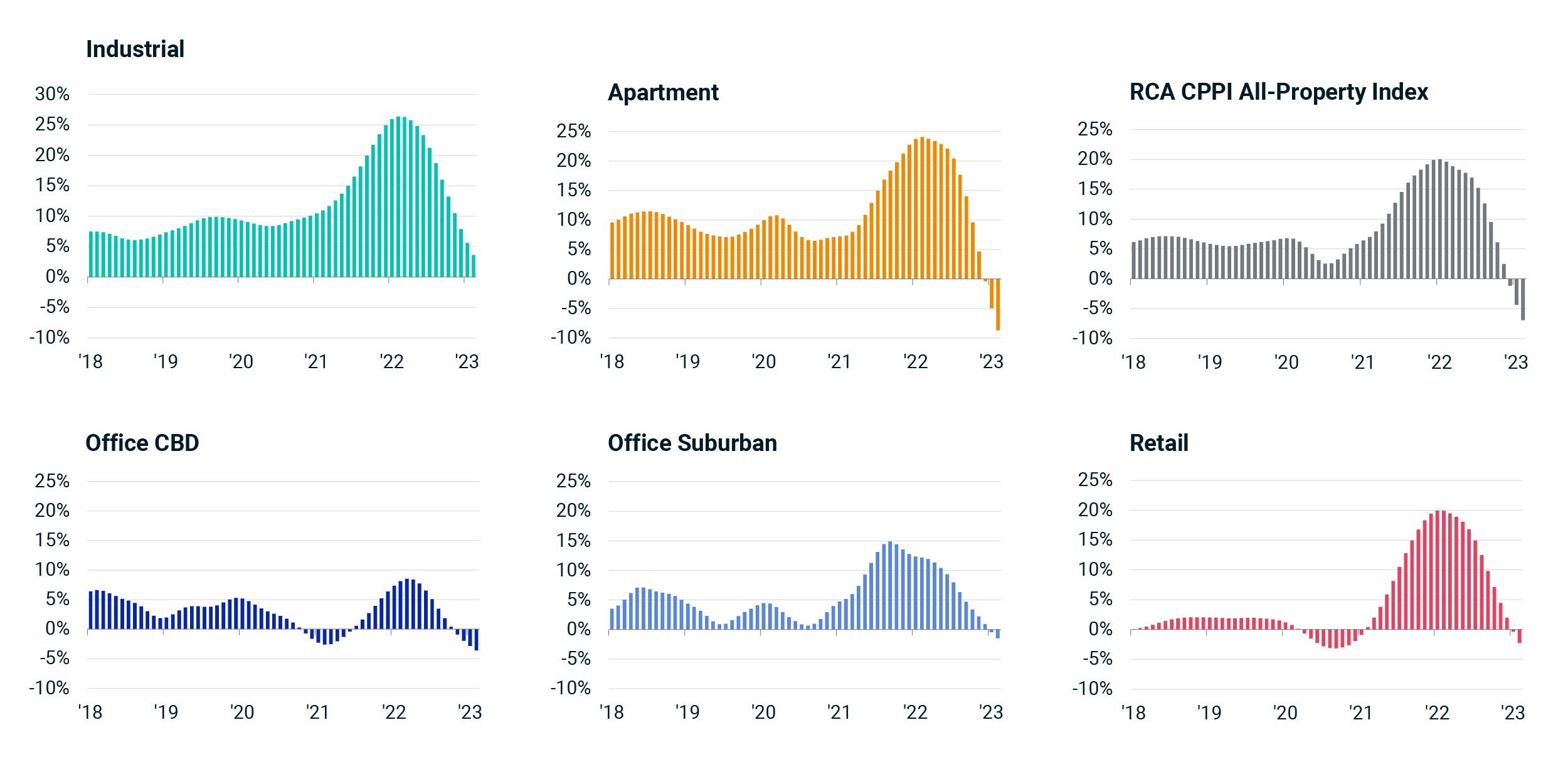This screenshot has width=1568, height=784.
Task: Select the RCA CPPI All-Property Index heading
Action: point(1278,92)
